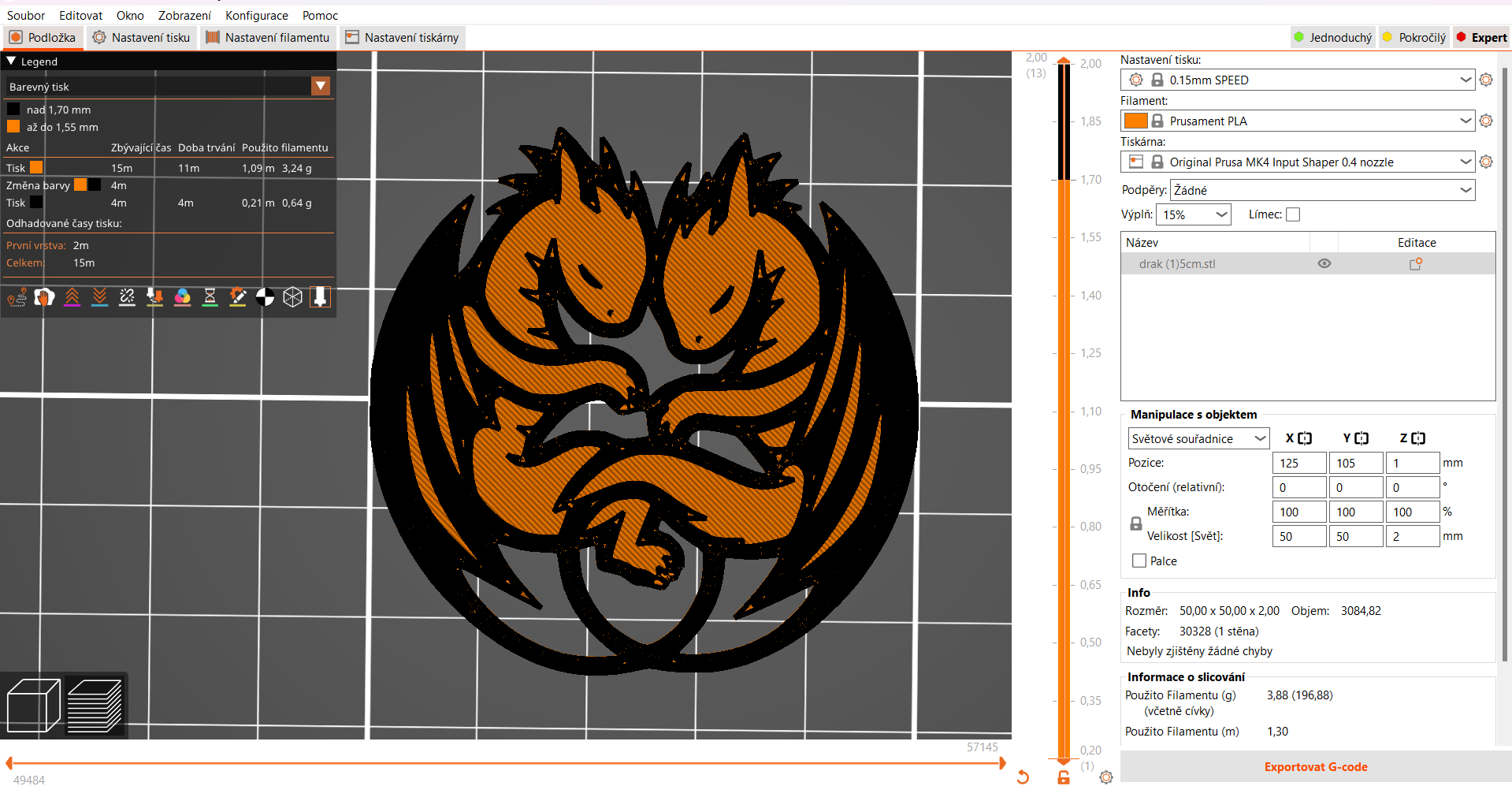This screenshot has height=786, width=1512.
Task: Toggle shells visibility cube icon
Action: click(292, 297)
